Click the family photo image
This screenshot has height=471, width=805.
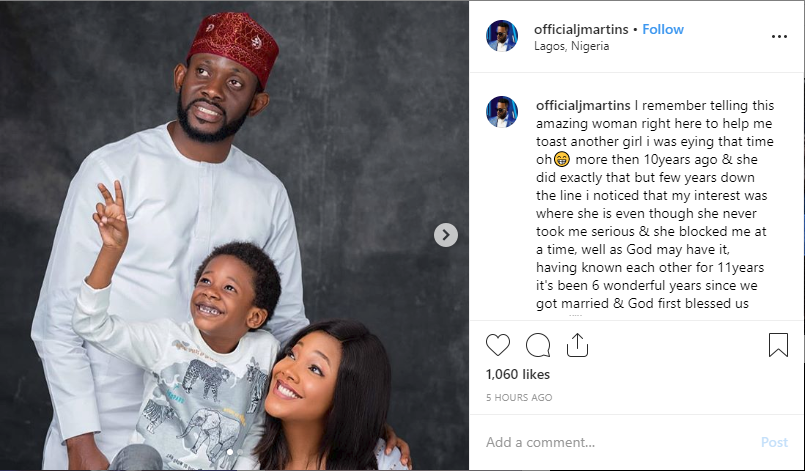[x=234, y=235]
